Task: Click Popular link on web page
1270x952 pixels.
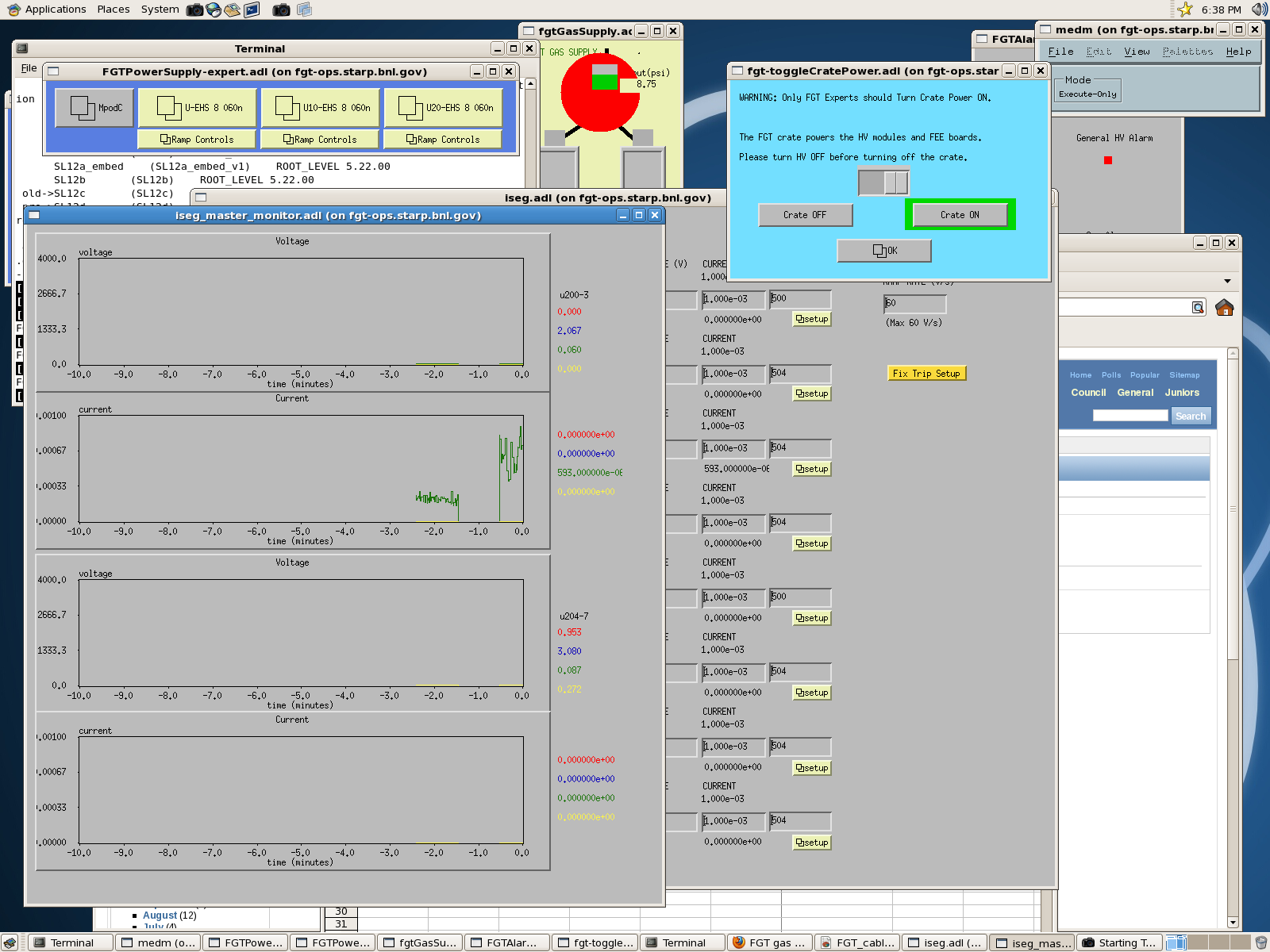Action: (x=1145, y=375)
